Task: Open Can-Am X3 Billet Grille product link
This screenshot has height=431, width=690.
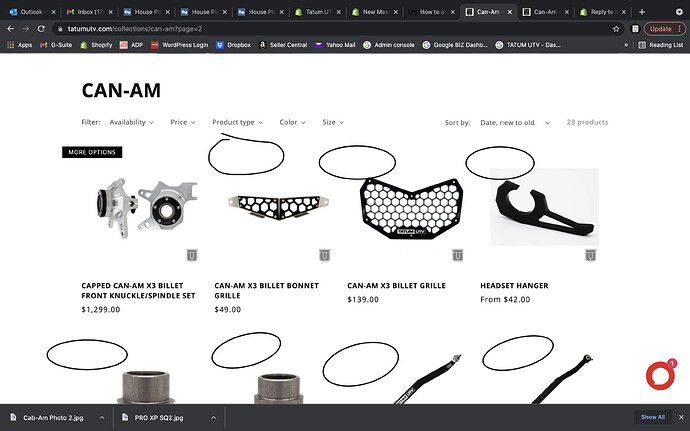Action: [396, 285]
